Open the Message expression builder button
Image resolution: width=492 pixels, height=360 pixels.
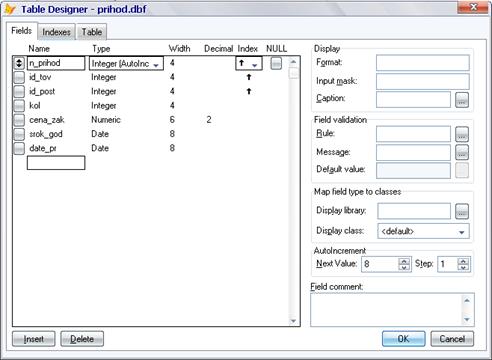[462, 152]
